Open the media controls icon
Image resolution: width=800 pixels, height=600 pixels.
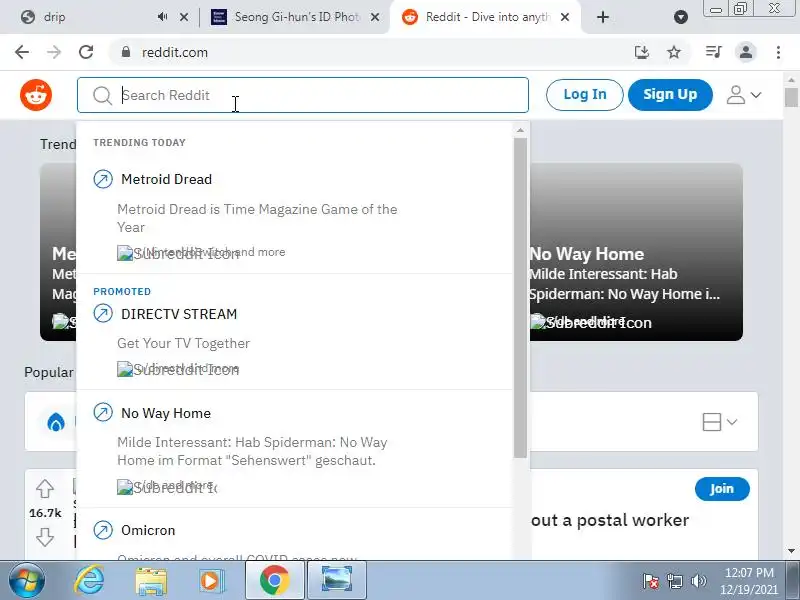pos(713,52)
